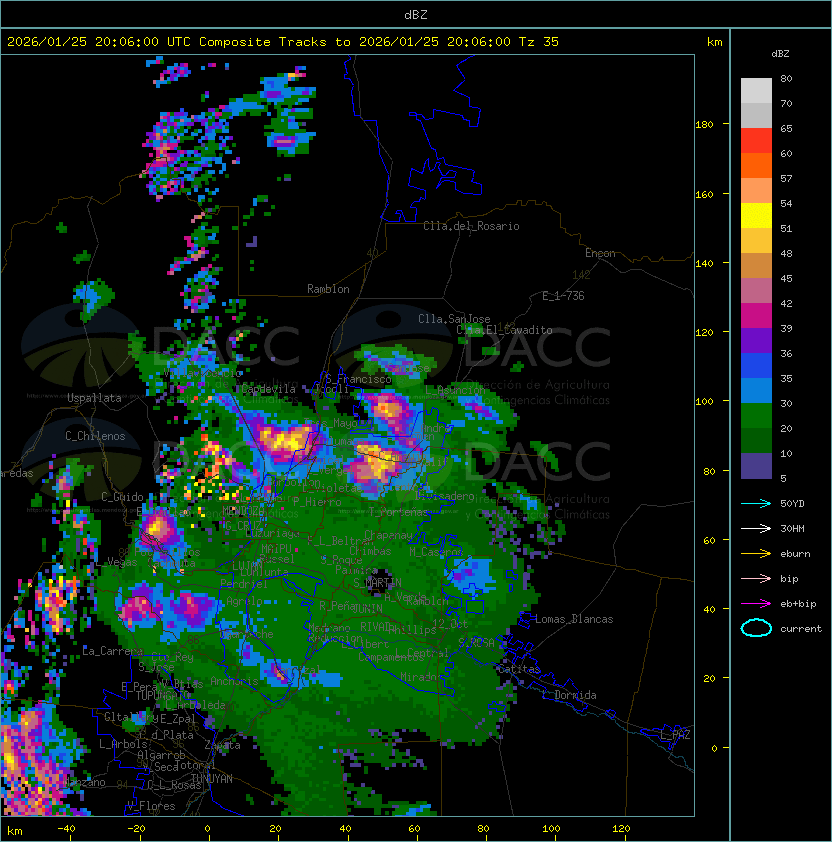Screen dimensions: 832x842
Task: Click the La_Carrera place label
Action: pos(112,651)
